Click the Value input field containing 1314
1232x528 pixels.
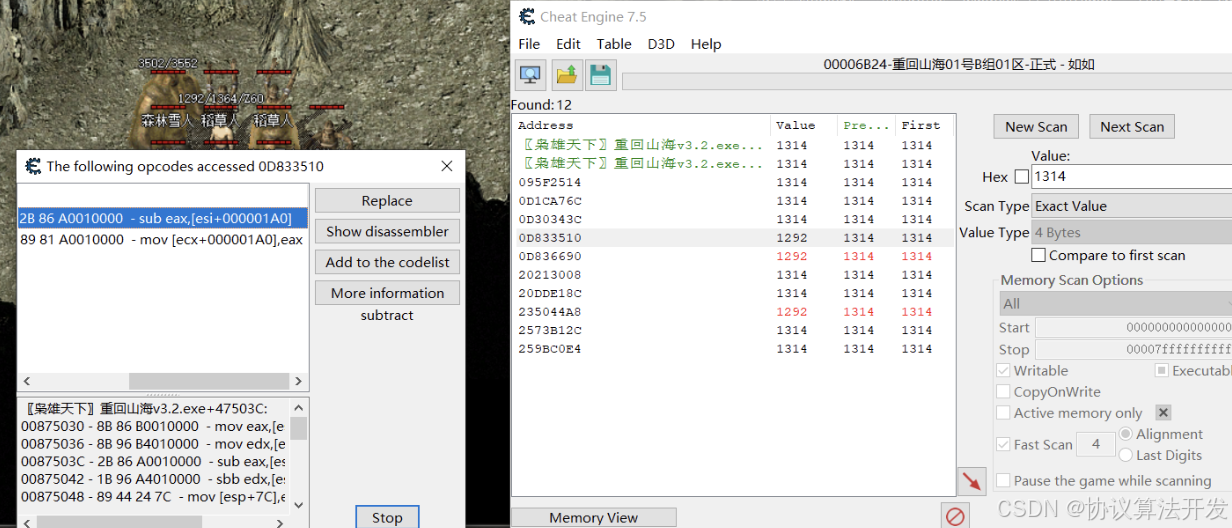[x=1131, y=176]
